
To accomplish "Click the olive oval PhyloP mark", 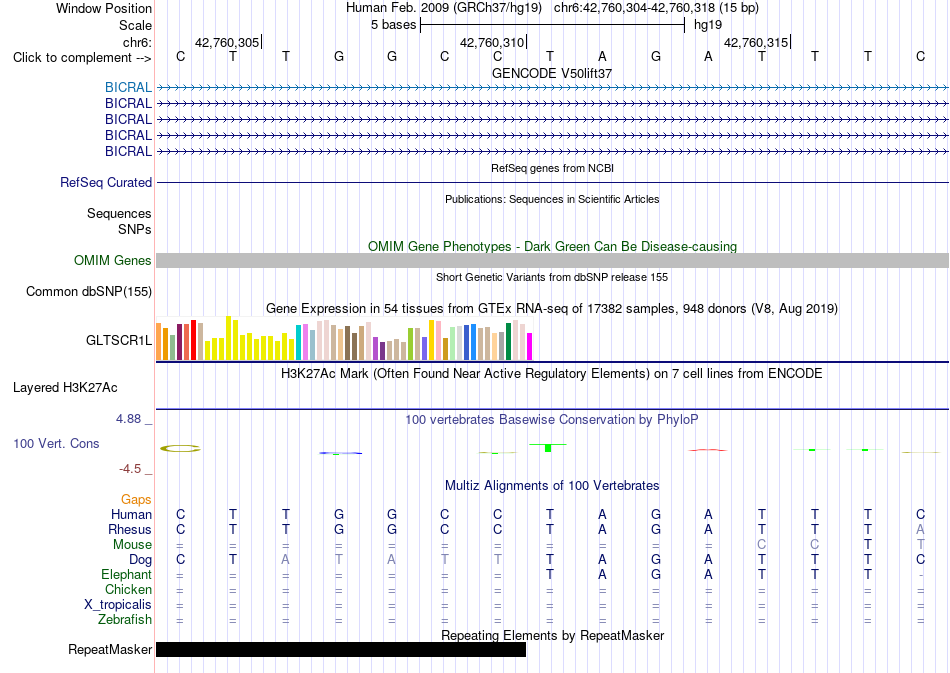I will pos(180,448).
